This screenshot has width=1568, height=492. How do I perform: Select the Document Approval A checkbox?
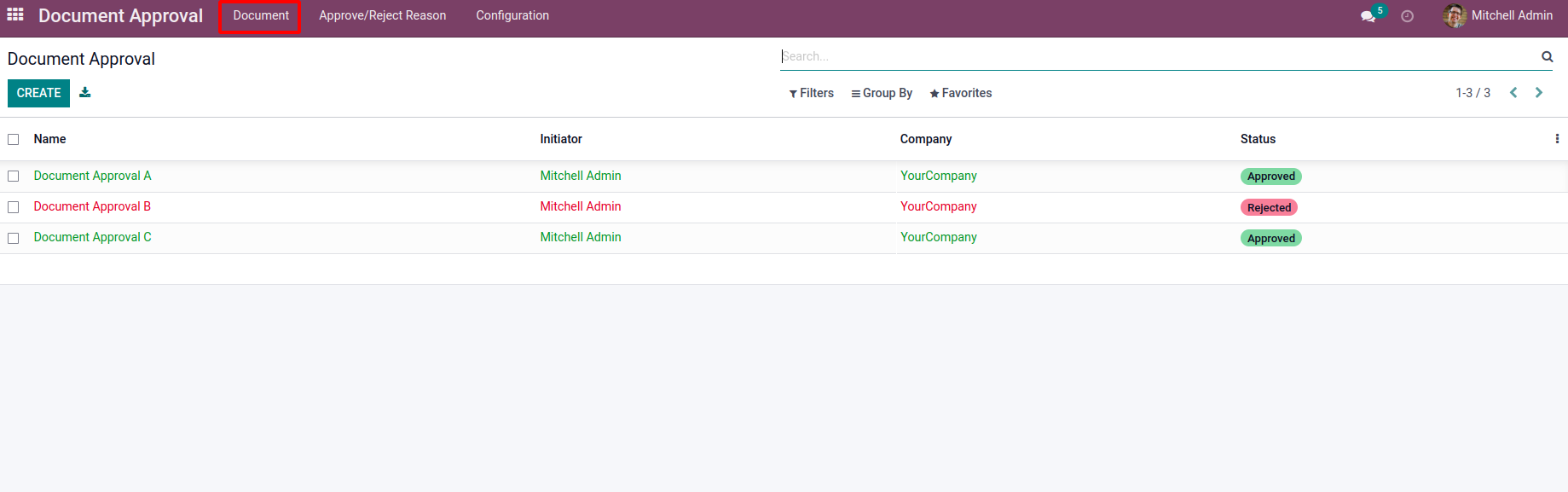pos(14,177)
